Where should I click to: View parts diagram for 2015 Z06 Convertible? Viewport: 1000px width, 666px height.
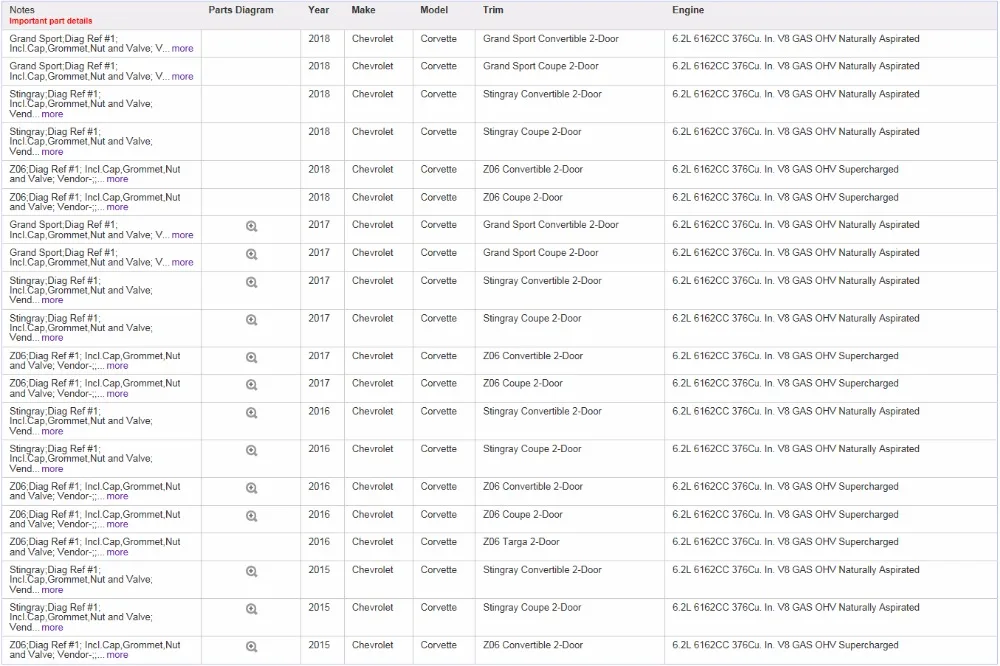(x=252, y=648)
